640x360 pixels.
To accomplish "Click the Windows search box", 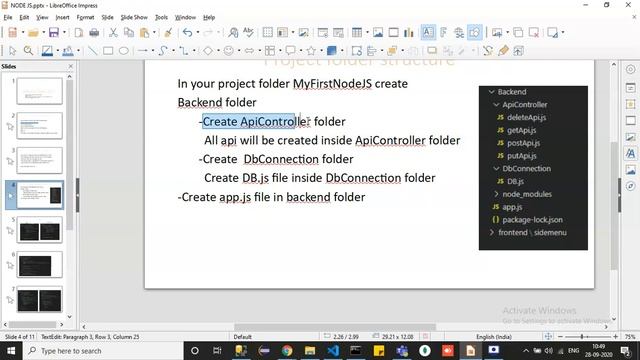I will click(x=103, y=351).
